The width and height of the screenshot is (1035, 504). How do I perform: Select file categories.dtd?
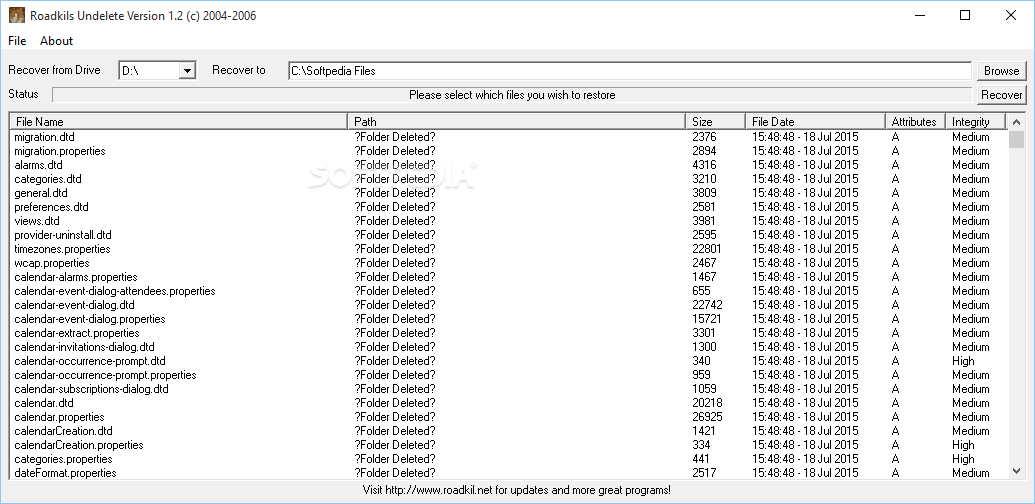click(48, 179)
